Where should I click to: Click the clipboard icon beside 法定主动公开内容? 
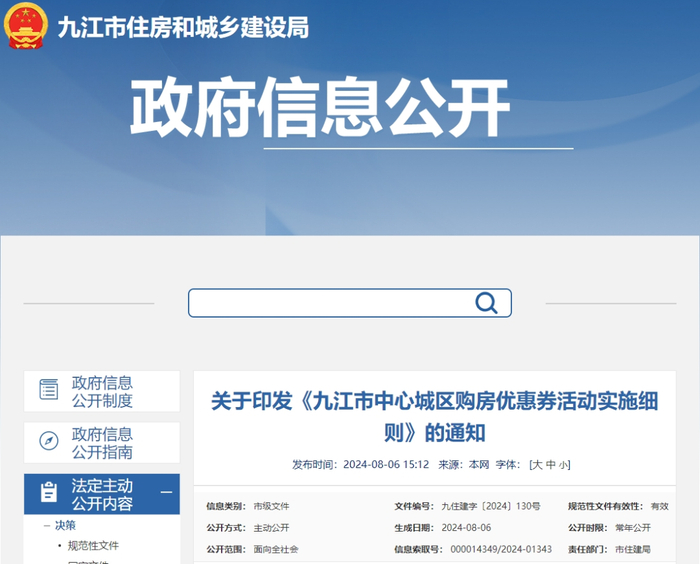49,492
